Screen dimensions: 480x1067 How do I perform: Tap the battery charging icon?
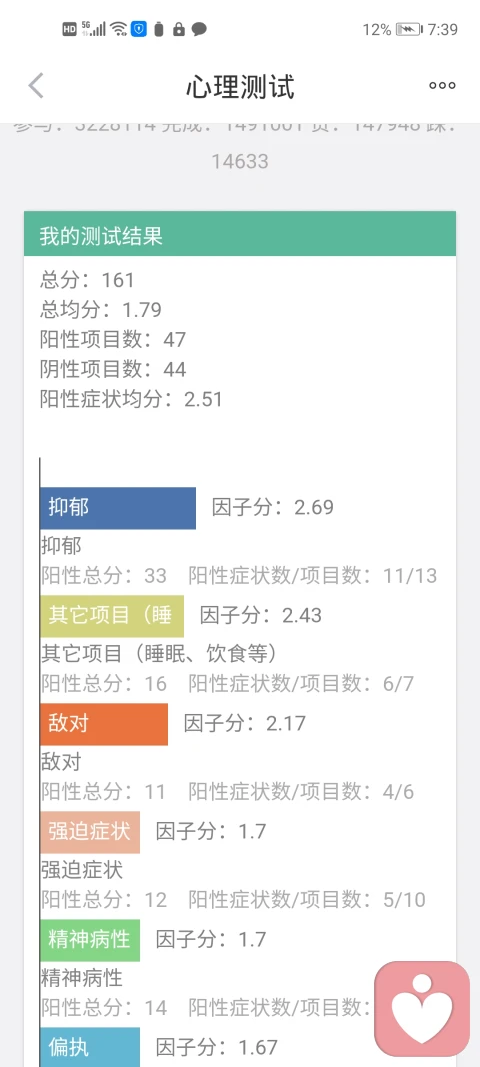[x=409, y=29]
